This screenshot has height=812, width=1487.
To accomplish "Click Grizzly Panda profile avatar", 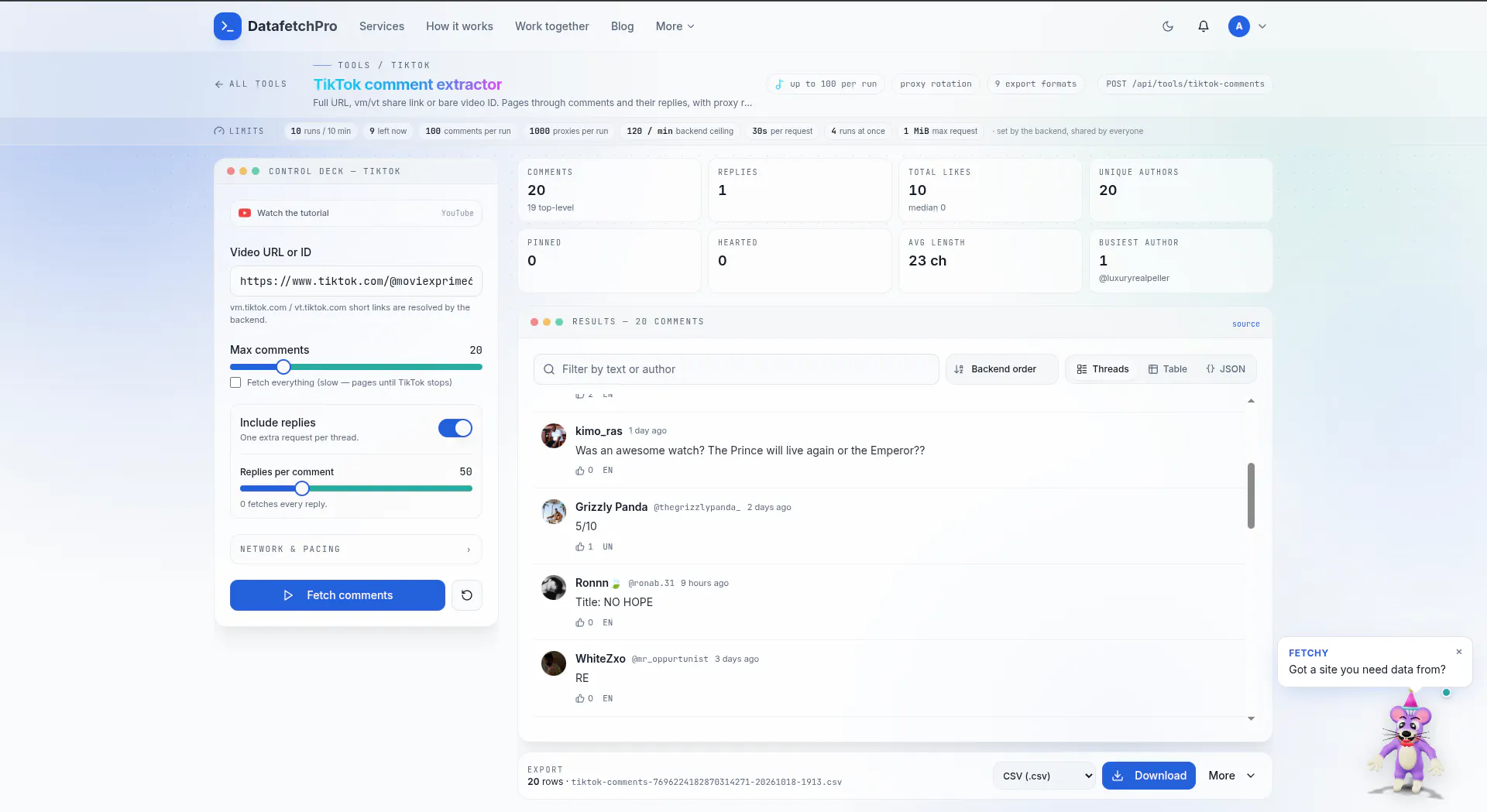I will (x=554, y=512).
